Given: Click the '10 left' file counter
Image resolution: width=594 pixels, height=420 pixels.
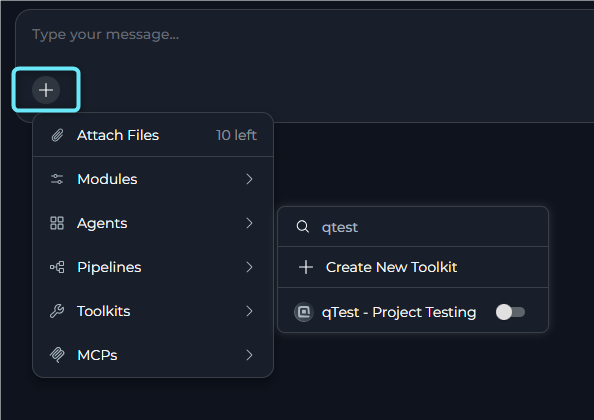Looking at the screenshot, I should click(236, 135).
